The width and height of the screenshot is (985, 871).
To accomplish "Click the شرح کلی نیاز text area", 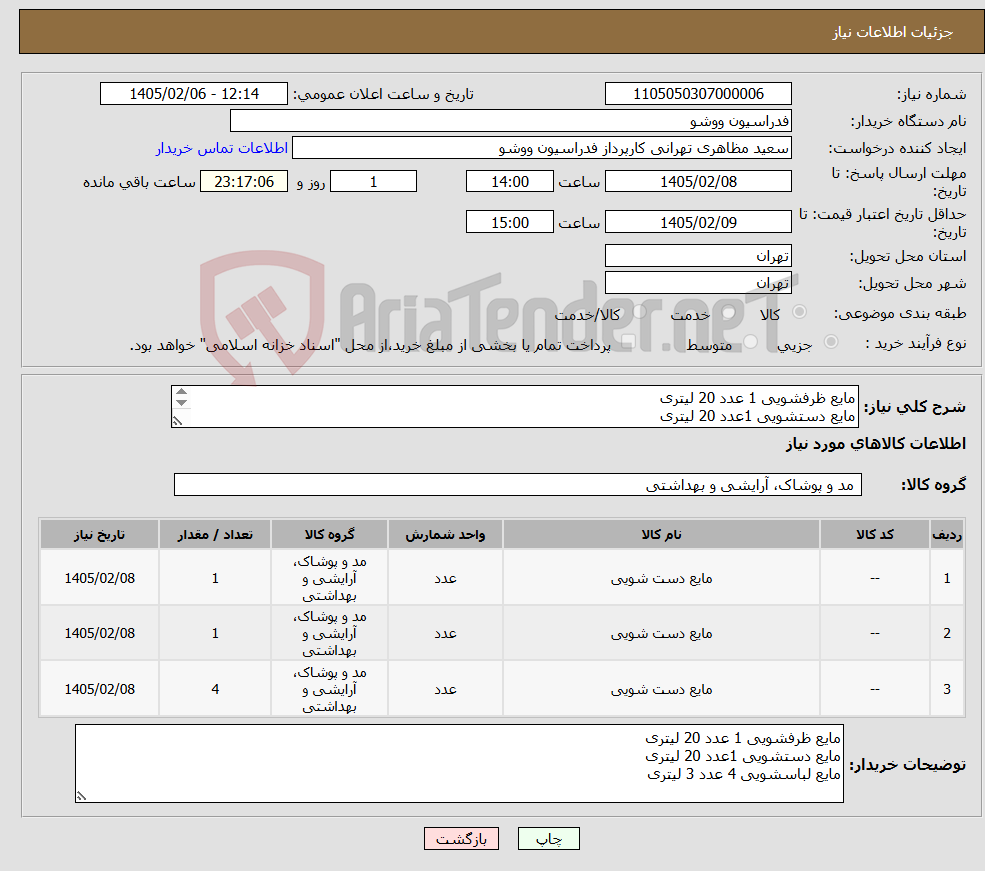I will pyautogui.click(x=514, y=406).
